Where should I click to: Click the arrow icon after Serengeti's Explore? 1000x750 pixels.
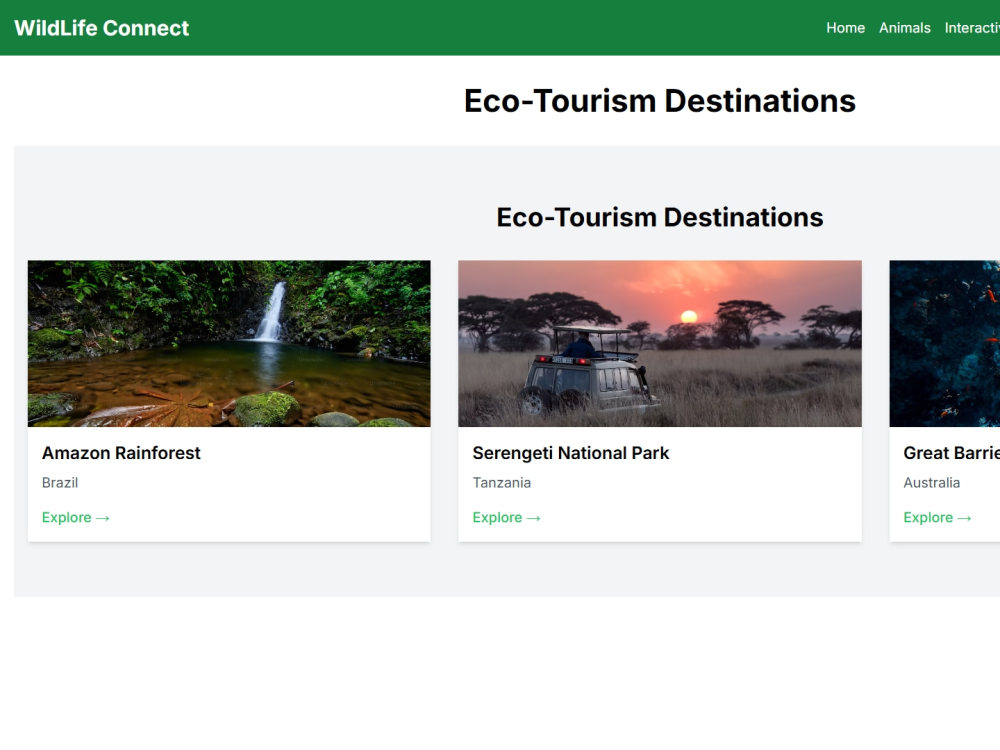coord(533,518)
